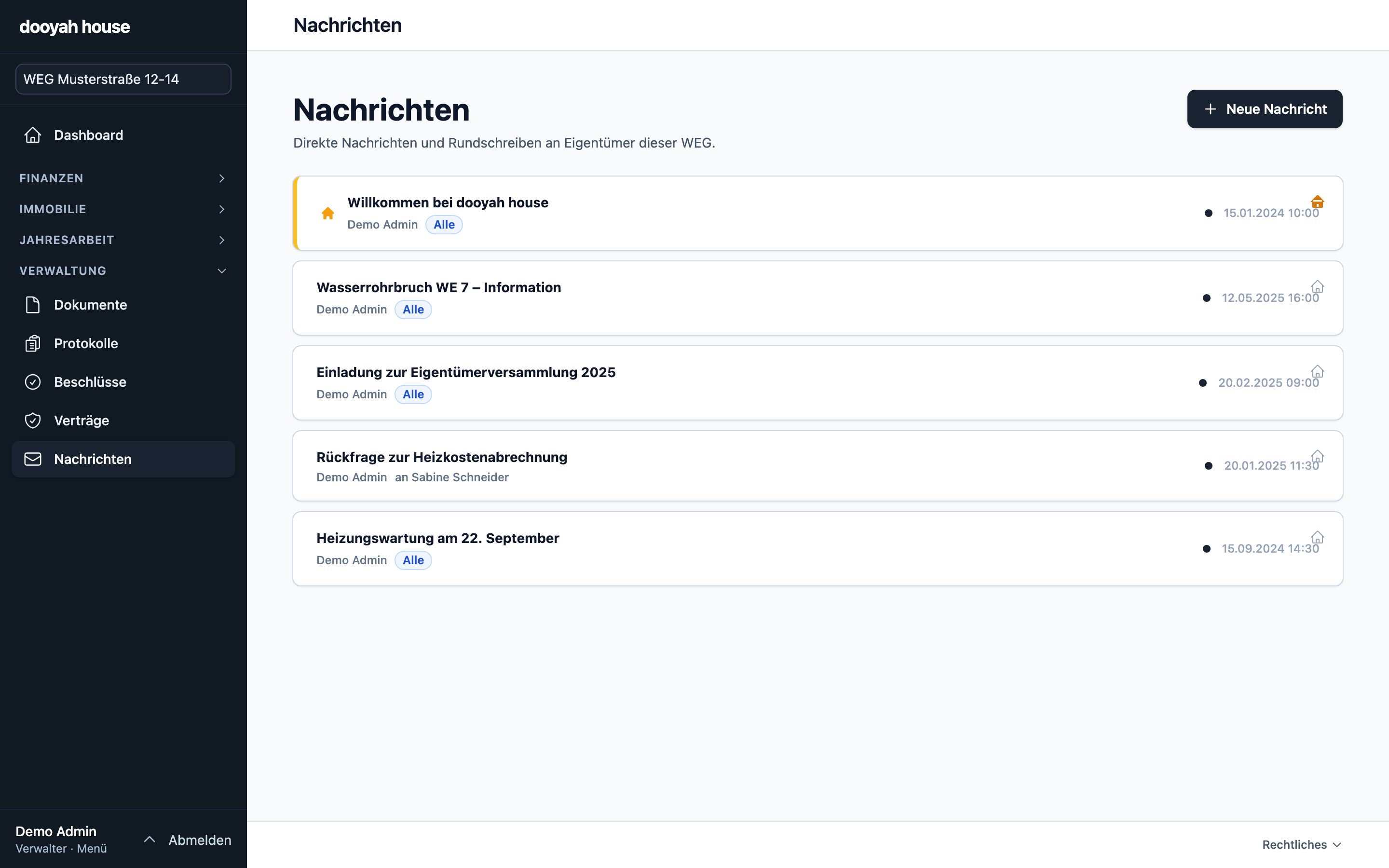Go to Verträge in sidebar
The image size is (1389, 868).
123,420
